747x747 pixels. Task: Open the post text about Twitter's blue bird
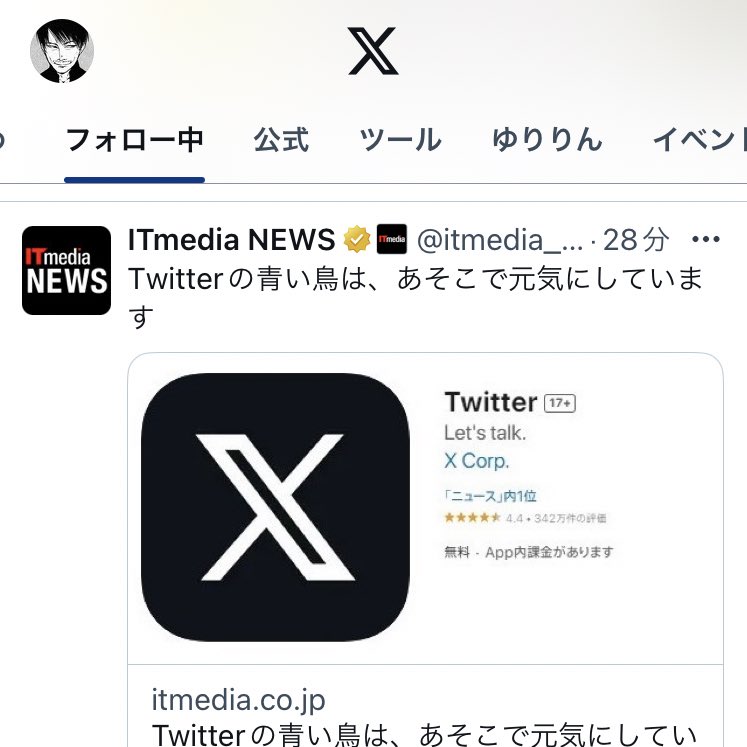pyautogui.click(x=415, y=297)
